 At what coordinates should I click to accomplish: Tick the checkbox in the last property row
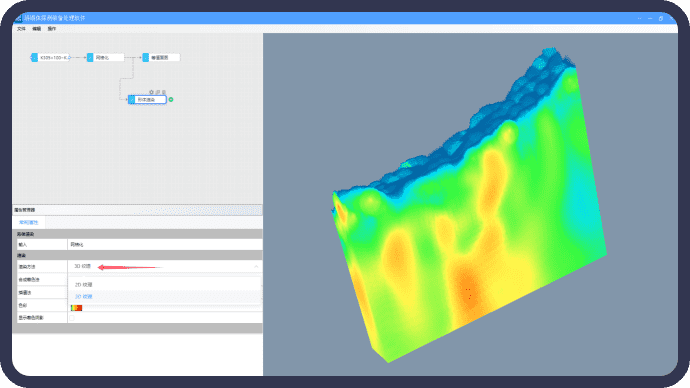tap(72, 318)
